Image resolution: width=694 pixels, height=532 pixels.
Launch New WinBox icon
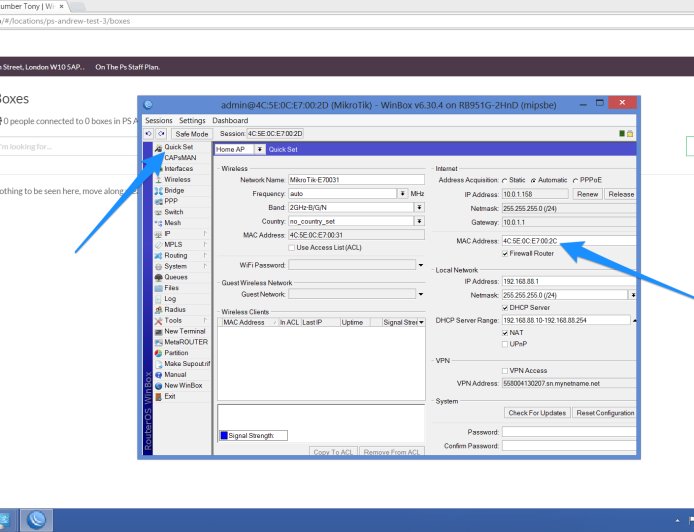pos(158,386)
